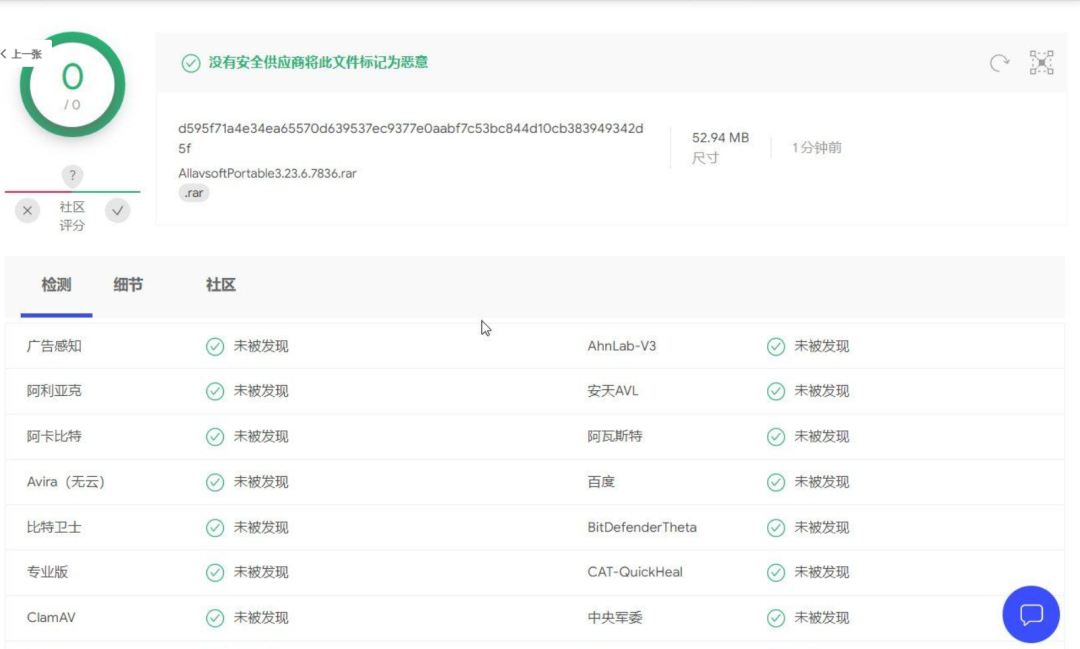Image resolution: width=1080 pixels, height=649 pixels.
Task: Open the 社区 tab
Action: click(x=219, y=285)
